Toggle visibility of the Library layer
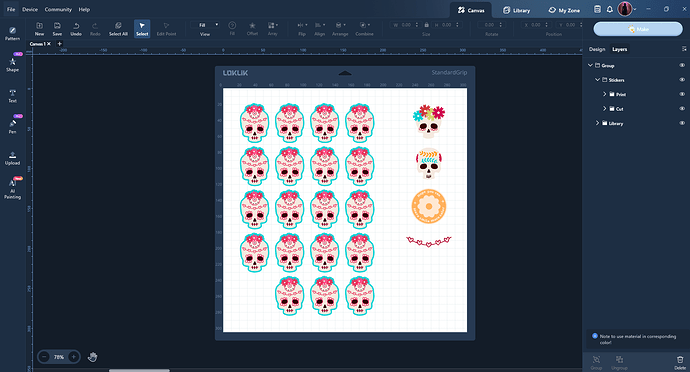The height and width of the screenshot is (372, 690). (682, 123)
